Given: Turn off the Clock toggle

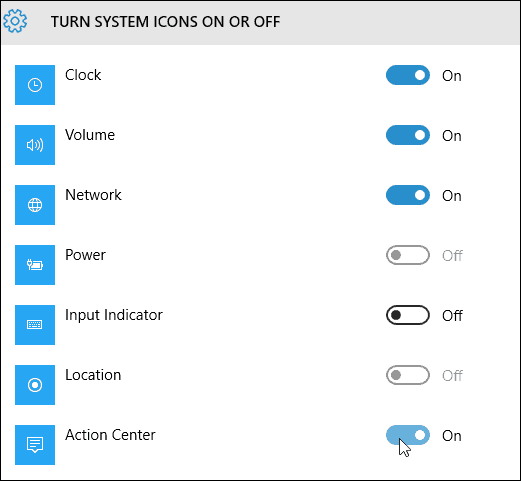Looking at the screenshot, I should (408, 75).
